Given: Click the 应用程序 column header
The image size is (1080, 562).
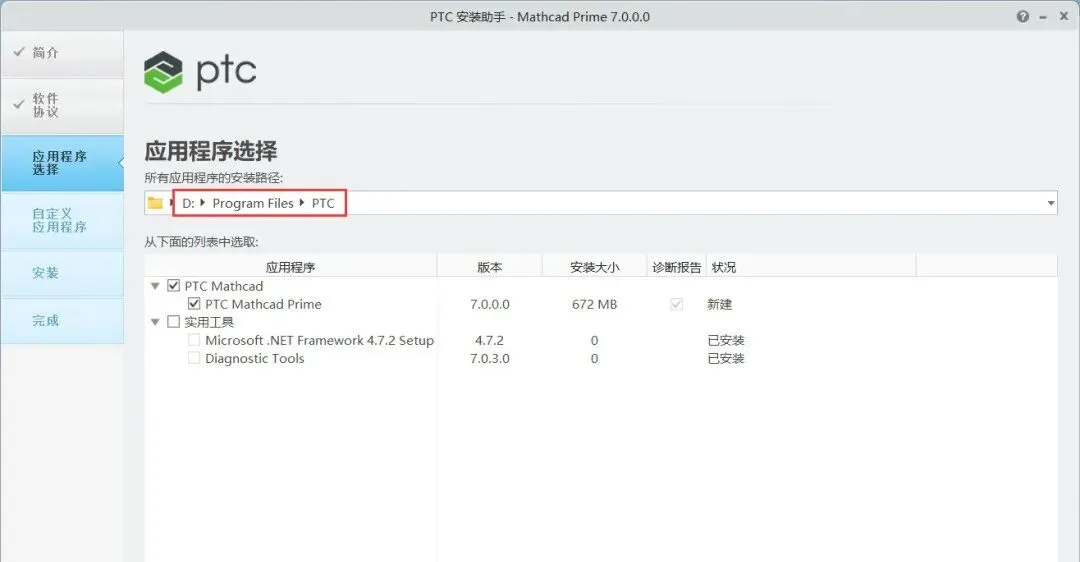Looking at the screenshot, I should click(291, 267).
